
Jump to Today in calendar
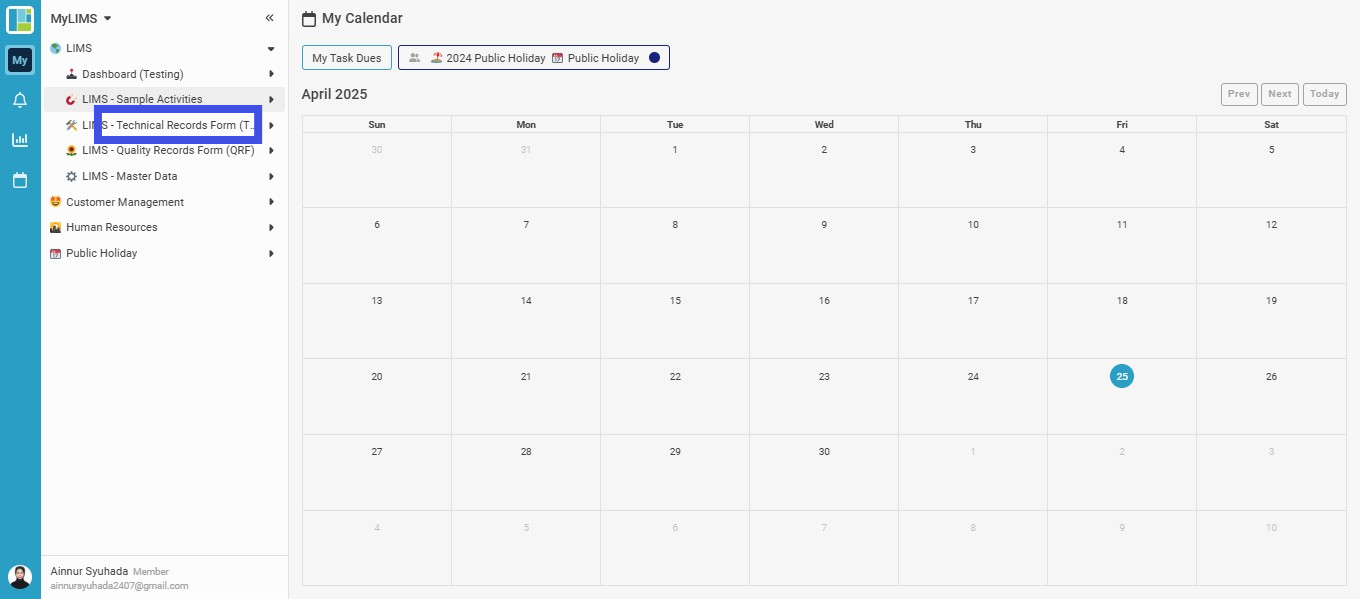(x=1325, y=94)
